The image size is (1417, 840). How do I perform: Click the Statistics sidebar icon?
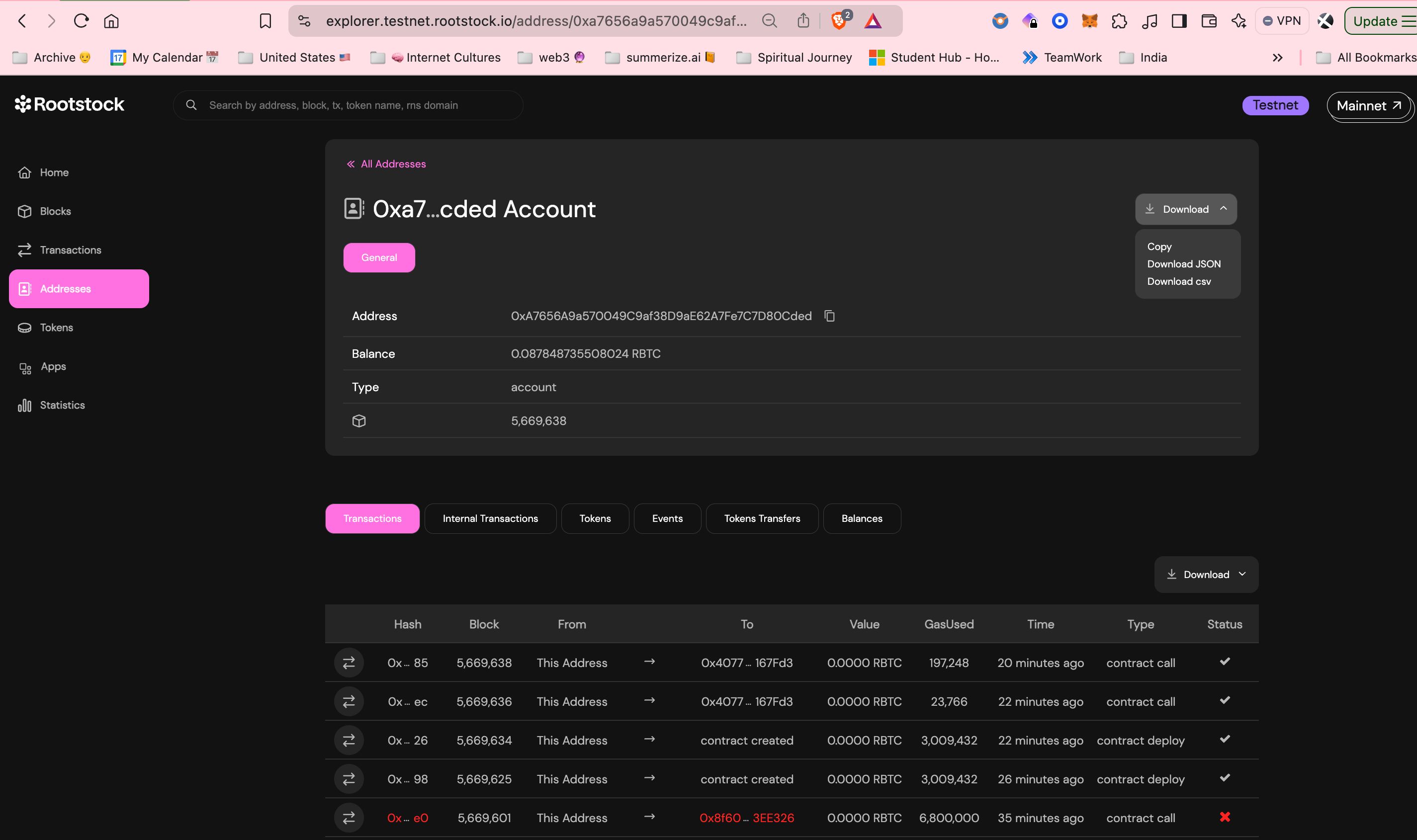[x=26, y=406]
